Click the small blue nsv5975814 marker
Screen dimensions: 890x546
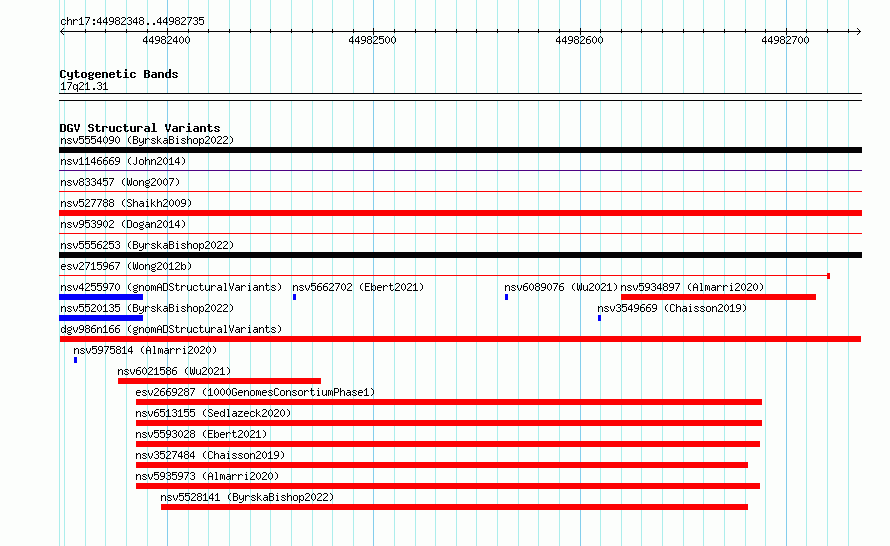75,360
